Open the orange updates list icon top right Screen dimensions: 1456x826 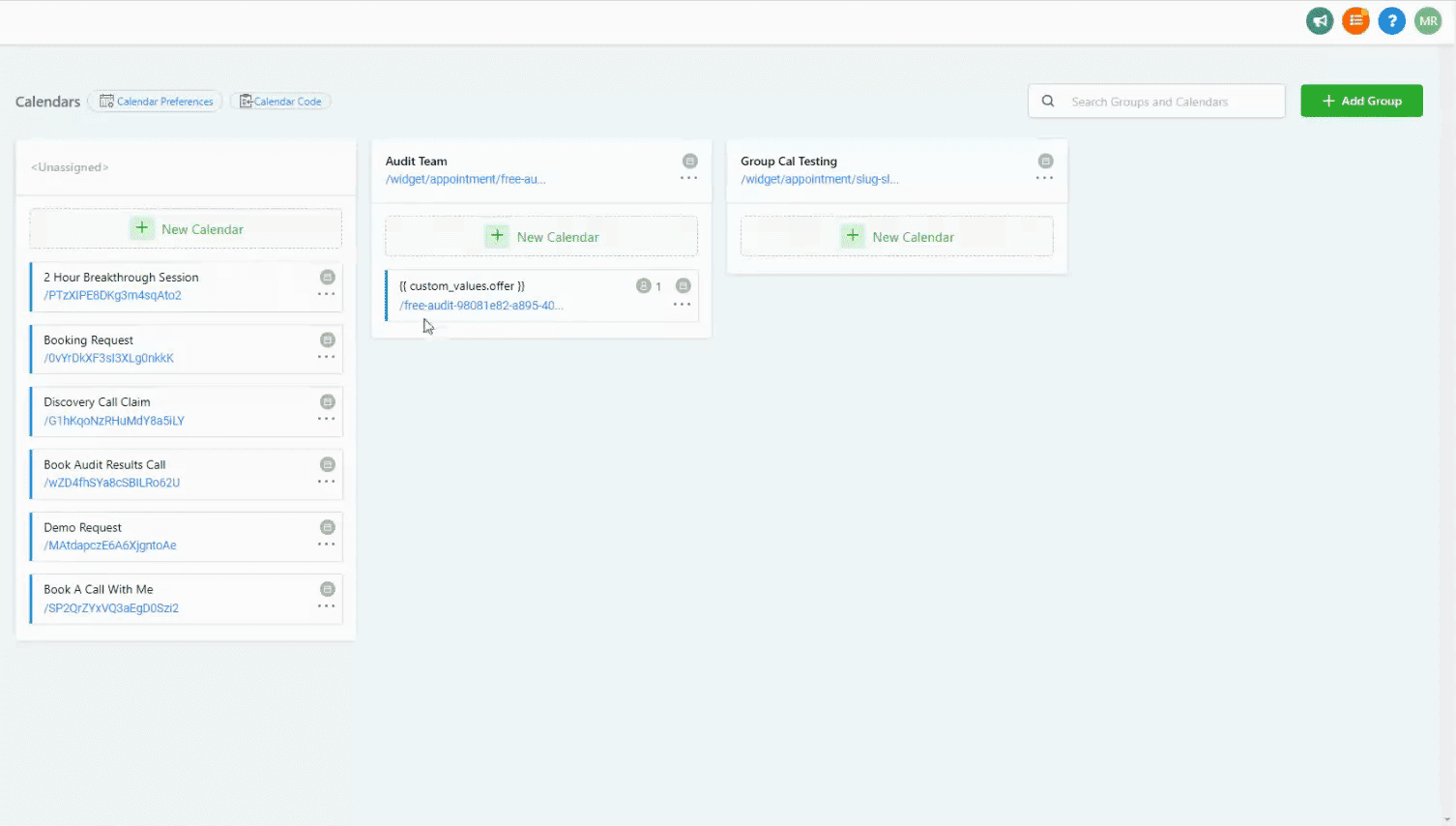[x=1354, y=20]
